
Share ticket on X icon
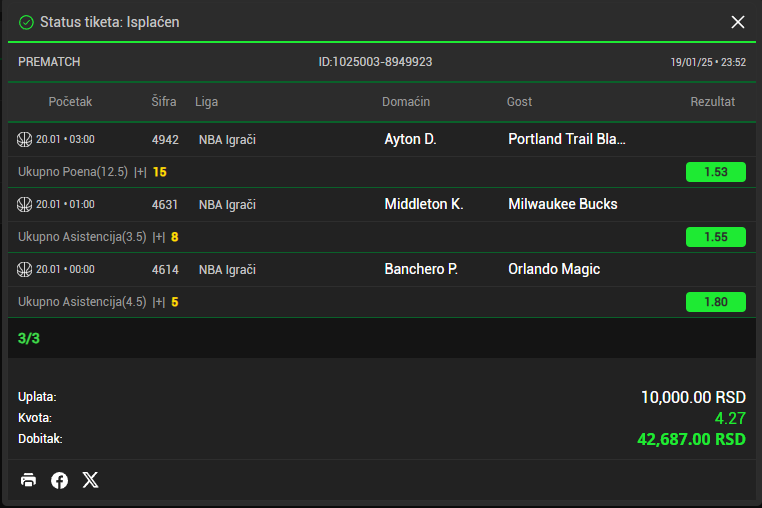[90, 480]
